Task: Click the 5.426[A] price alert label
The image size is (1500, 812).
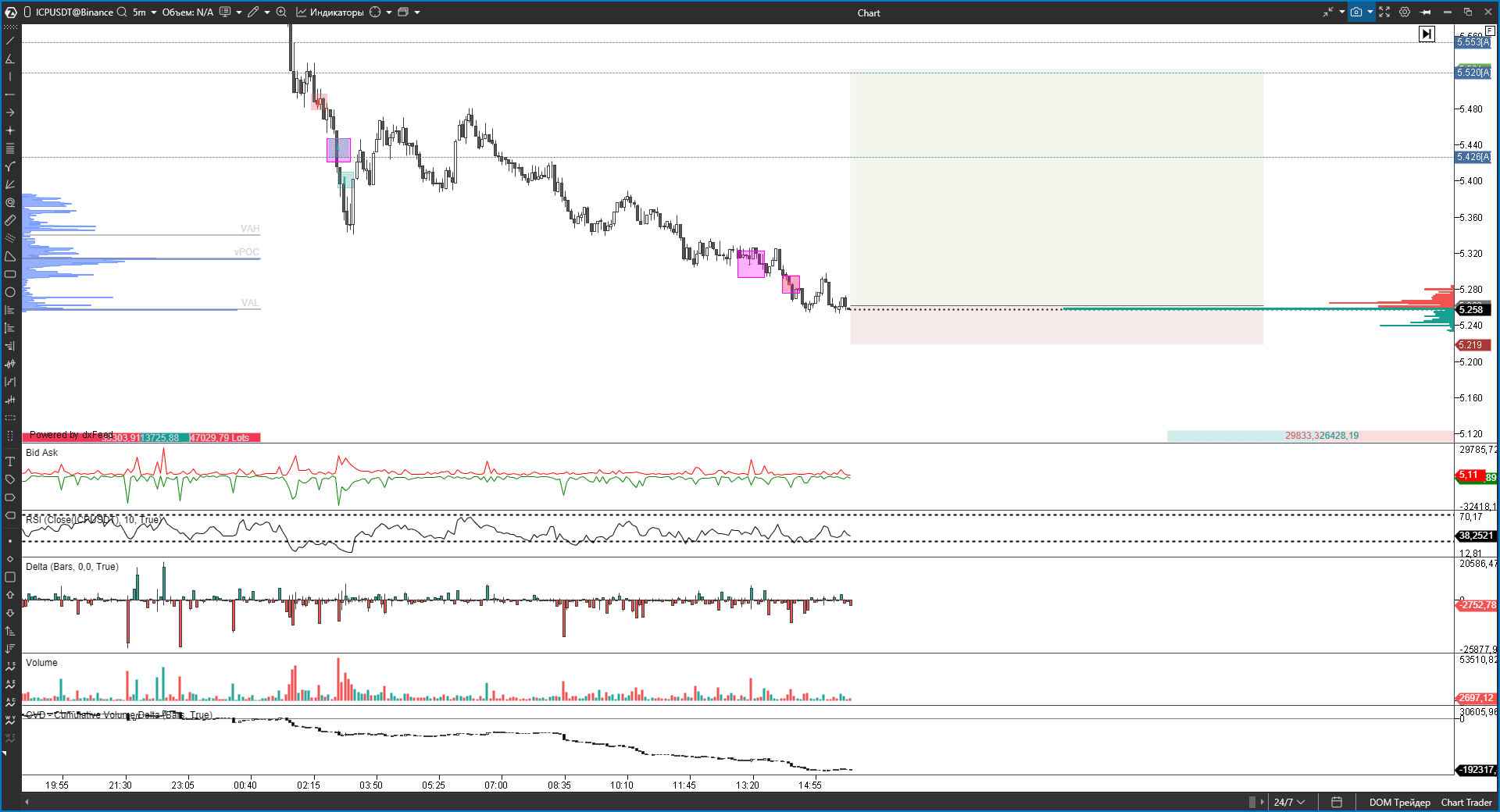Action: [x=1473, y=157]
